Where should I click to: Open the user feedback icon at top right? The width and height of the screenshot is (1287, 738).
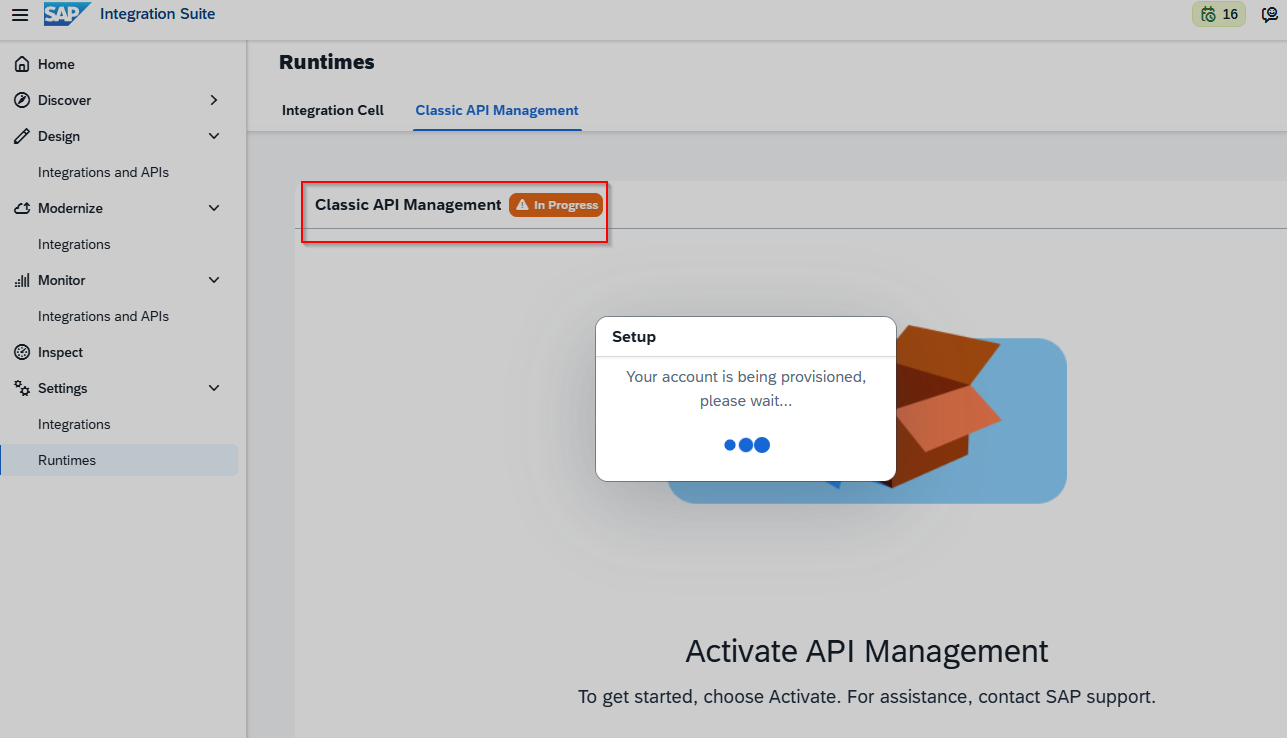(x=1270, y=14)
